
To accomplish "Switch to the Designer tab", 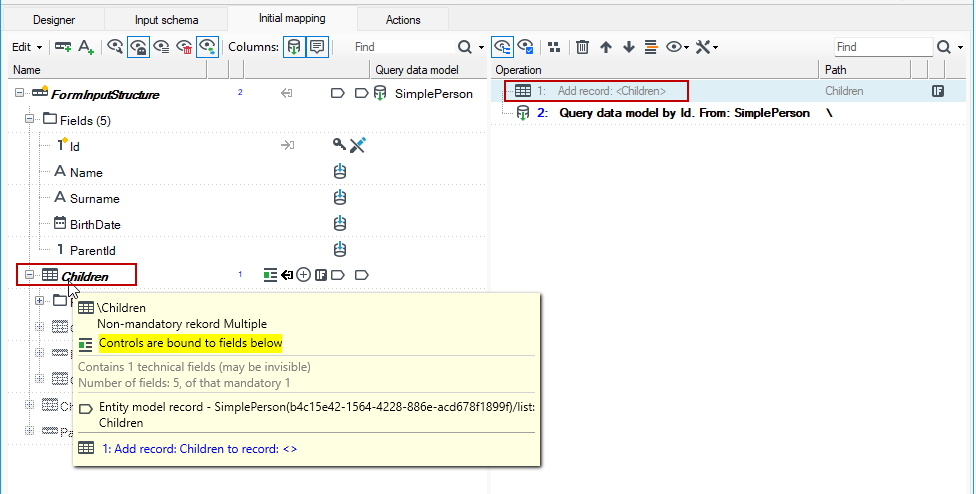I will point(54,20).
